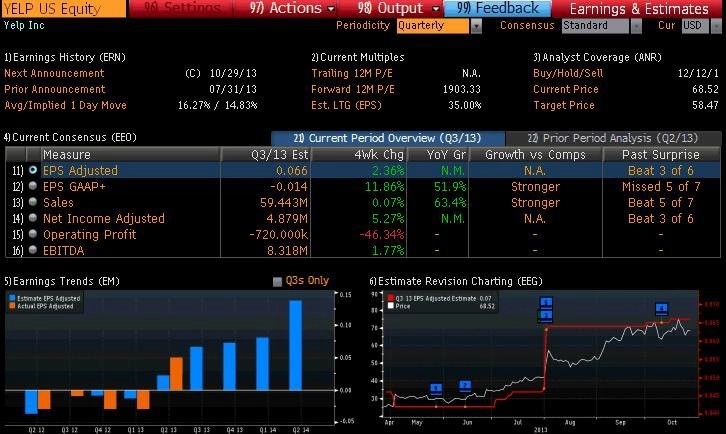Viewport: 726px width, 434px height.
Task: Open the Analyst Coverage (ANR) link
Action: [597, 57]
